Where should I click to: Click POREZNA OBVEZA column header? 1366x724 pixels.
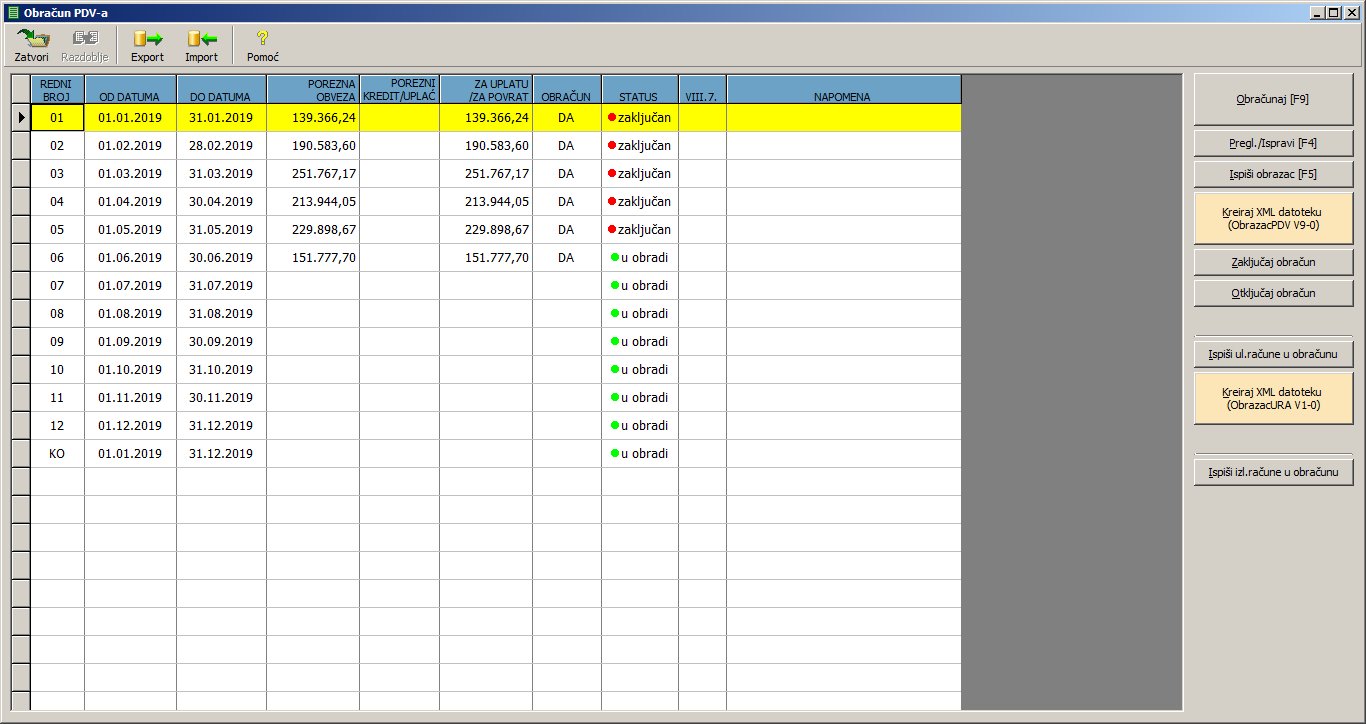click(313, 90)
